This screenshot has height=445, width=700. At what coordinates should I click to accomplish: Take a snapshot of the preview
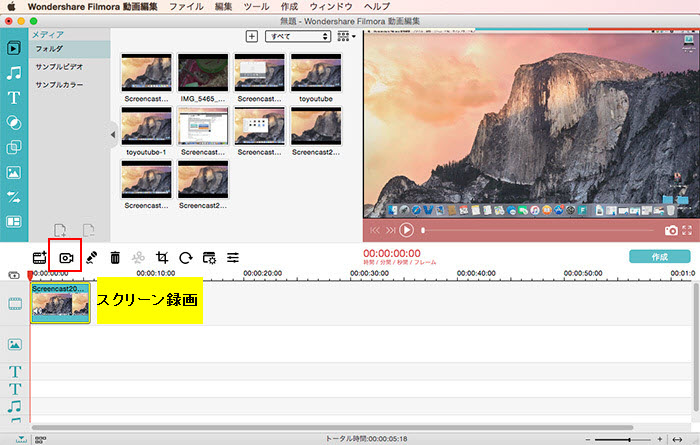tap(671, 230)
